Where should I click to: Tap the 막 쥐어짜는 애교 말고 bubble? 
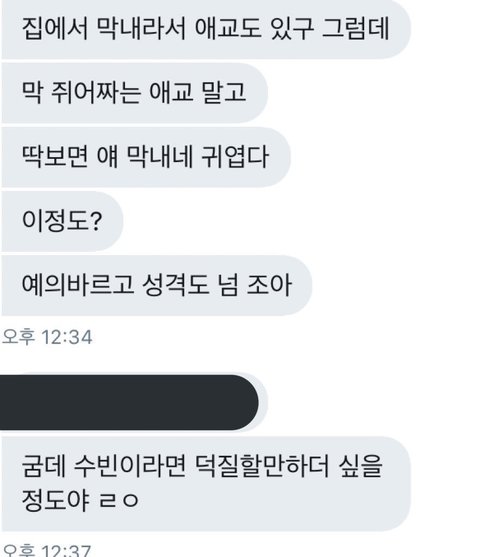coord(134,93)
